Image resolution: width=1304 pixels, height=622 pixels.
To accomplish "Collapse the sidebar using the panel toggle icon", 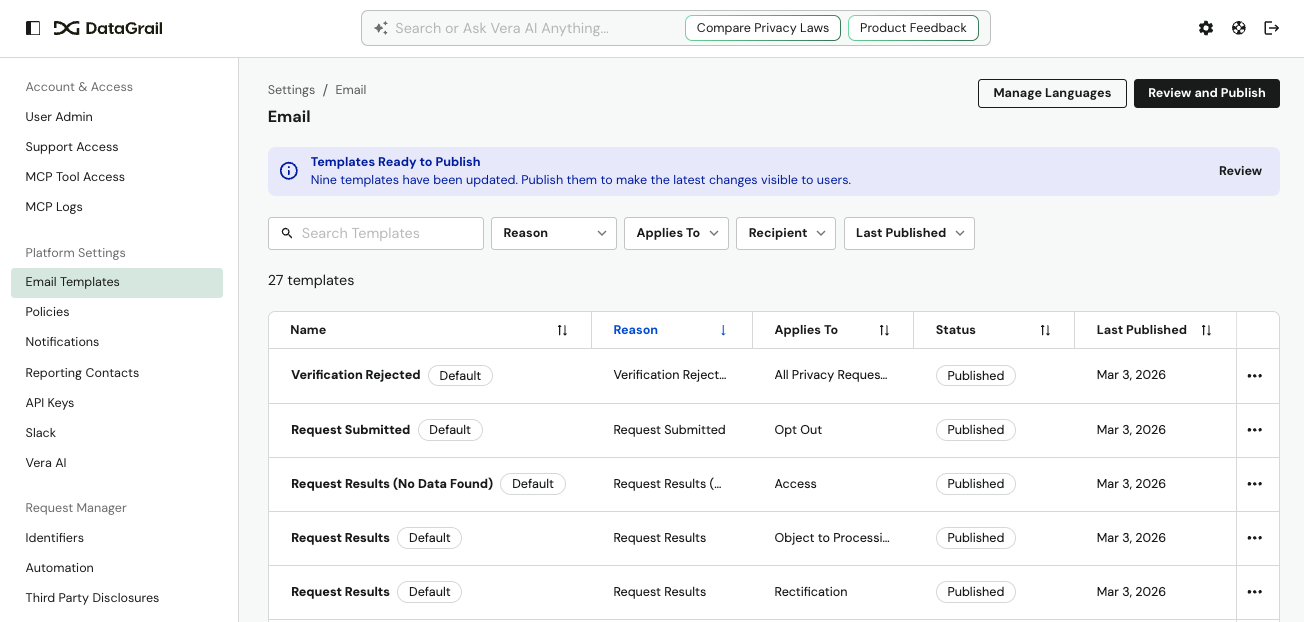I will point(33,28).
